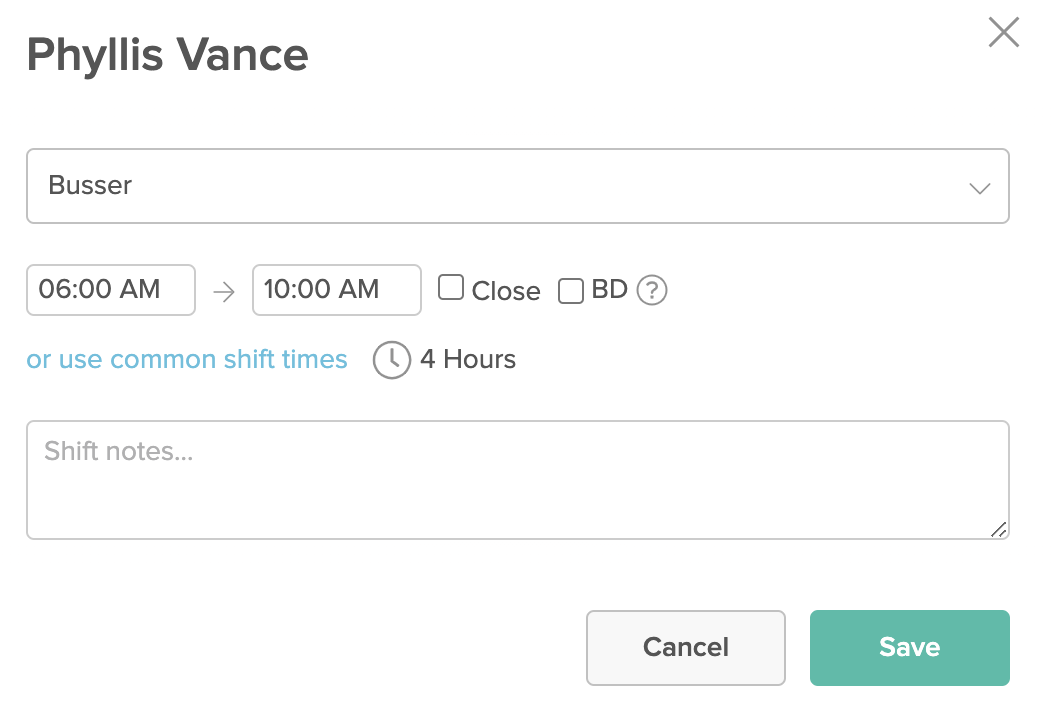Tick the BD checkbox

coord(570,291)
